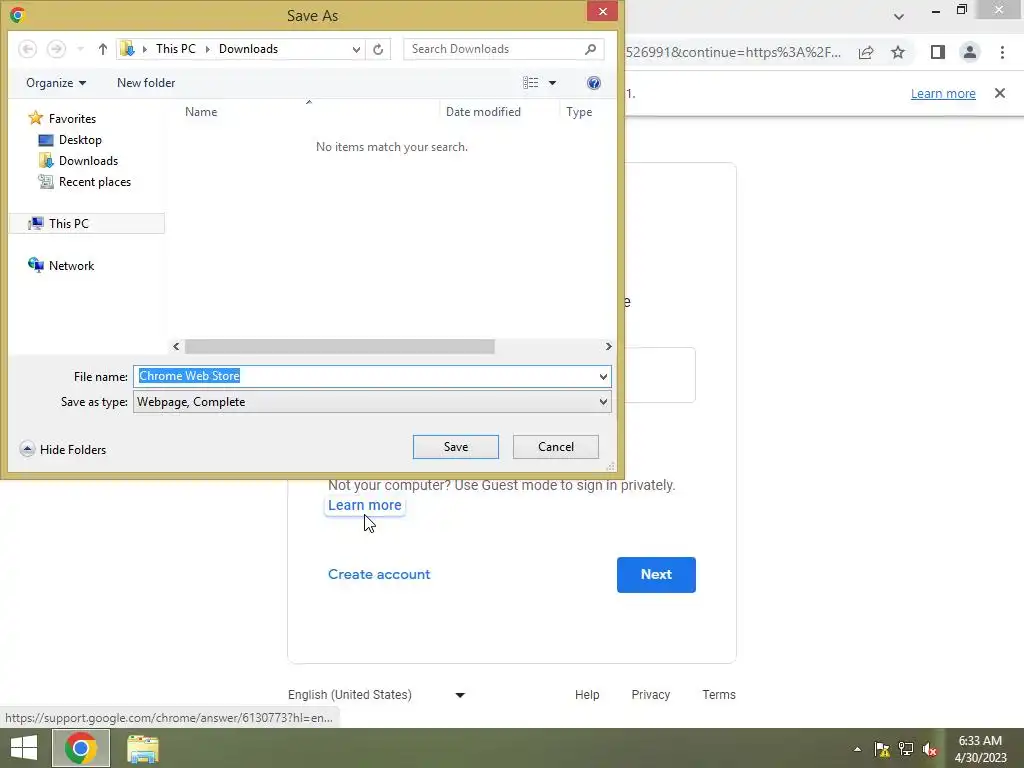The width and height of the screenshot is (1024, 768).
Task: Bookmark this tab star icon
Action: [898, 52]
